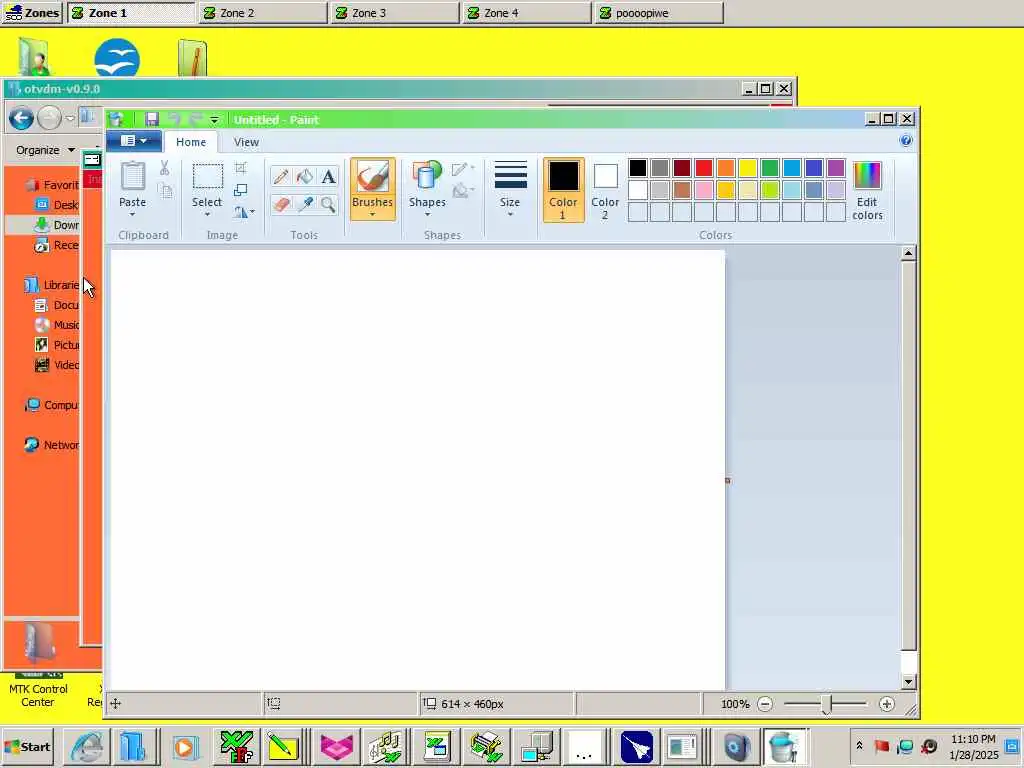Click the musical notes taskbar icon
The image size is (1024, 768).
coord(385,746)
